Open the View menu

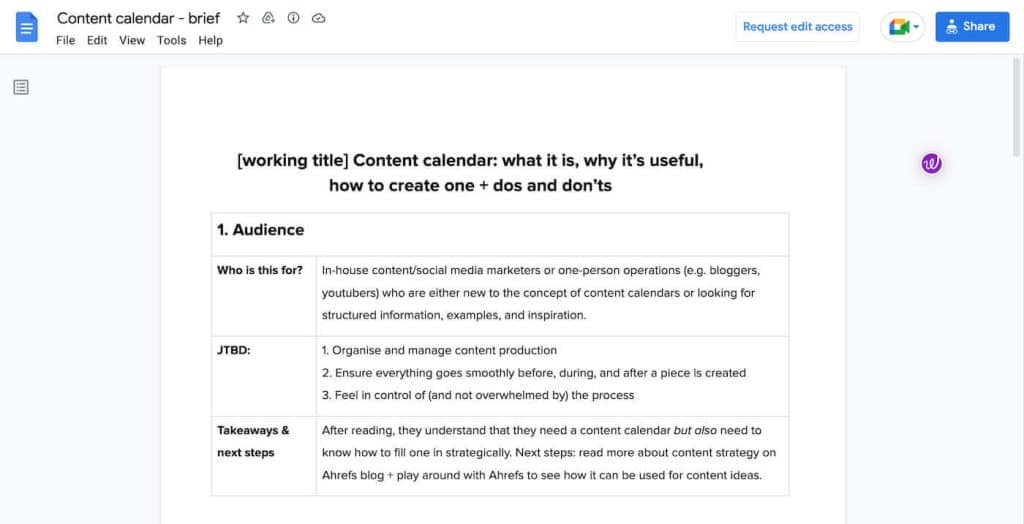pos(132,40)
